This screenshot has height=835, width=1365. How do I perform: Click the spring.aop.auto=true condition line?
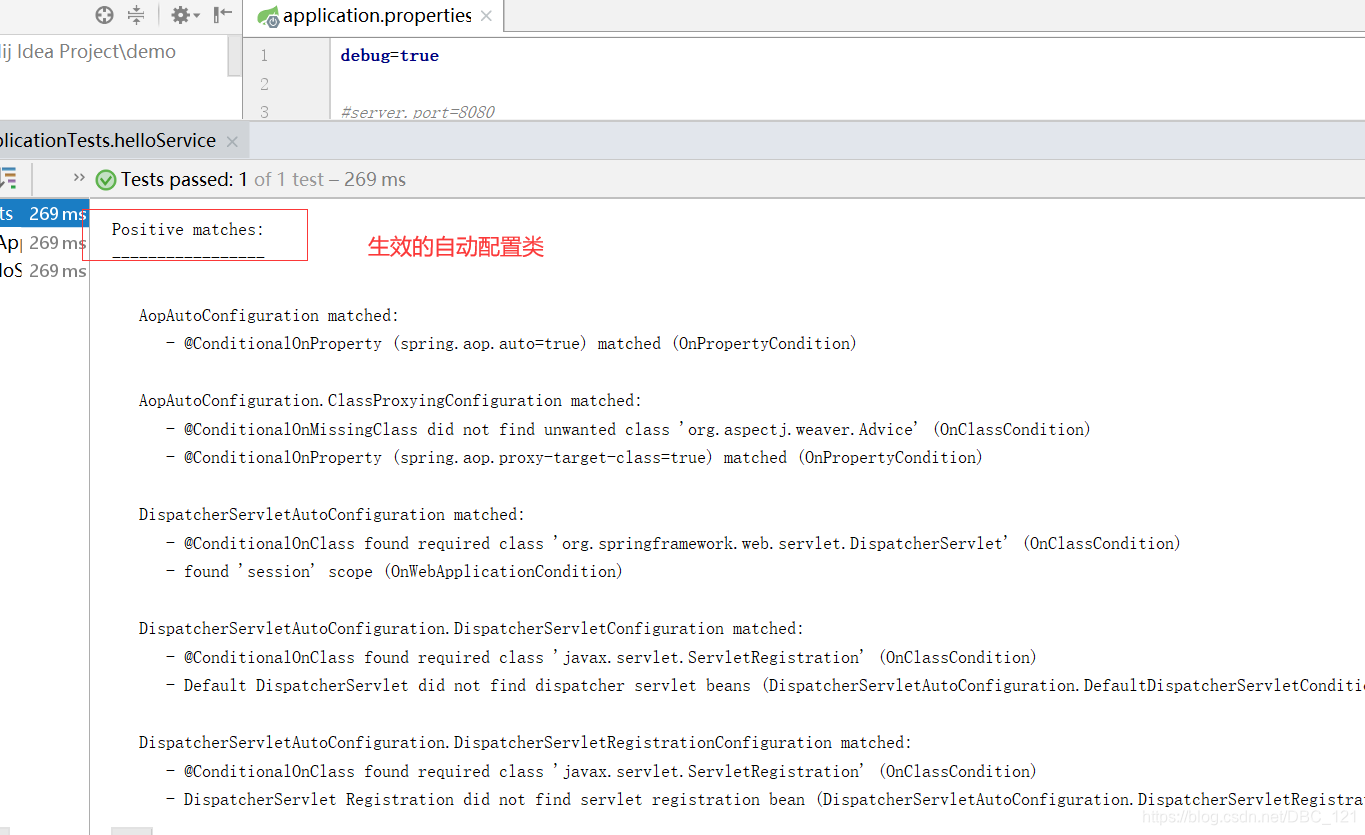pyautogui.click(x=511, y=344)
